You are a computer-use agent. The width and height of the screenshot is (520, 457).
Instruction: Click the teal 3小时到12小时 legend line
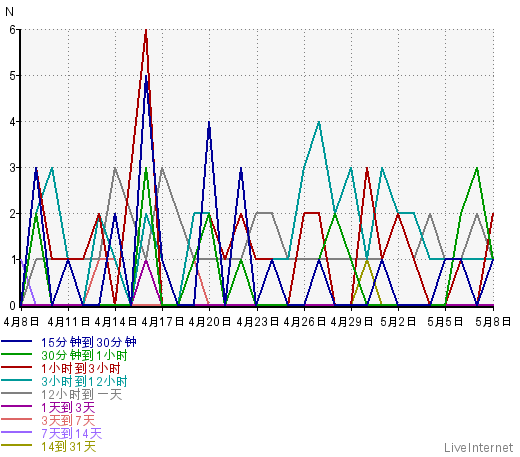[17, 380]
